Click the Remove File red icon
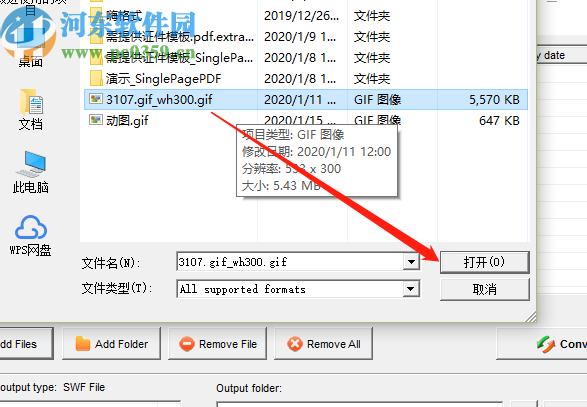587x407 pixels. (187, 344)
